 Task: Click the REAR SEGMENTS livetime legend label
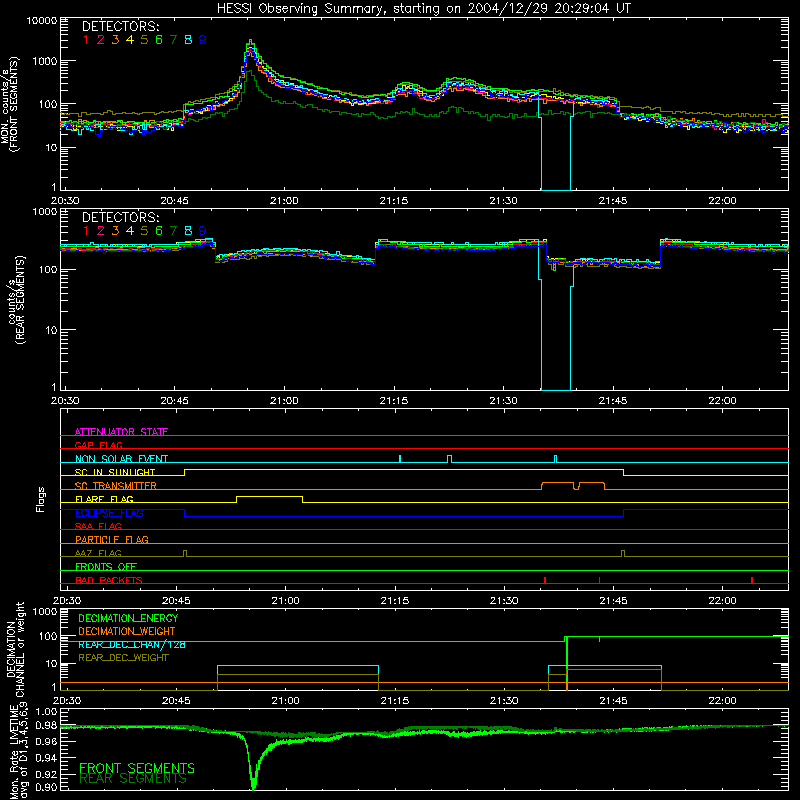pos(133,779)
